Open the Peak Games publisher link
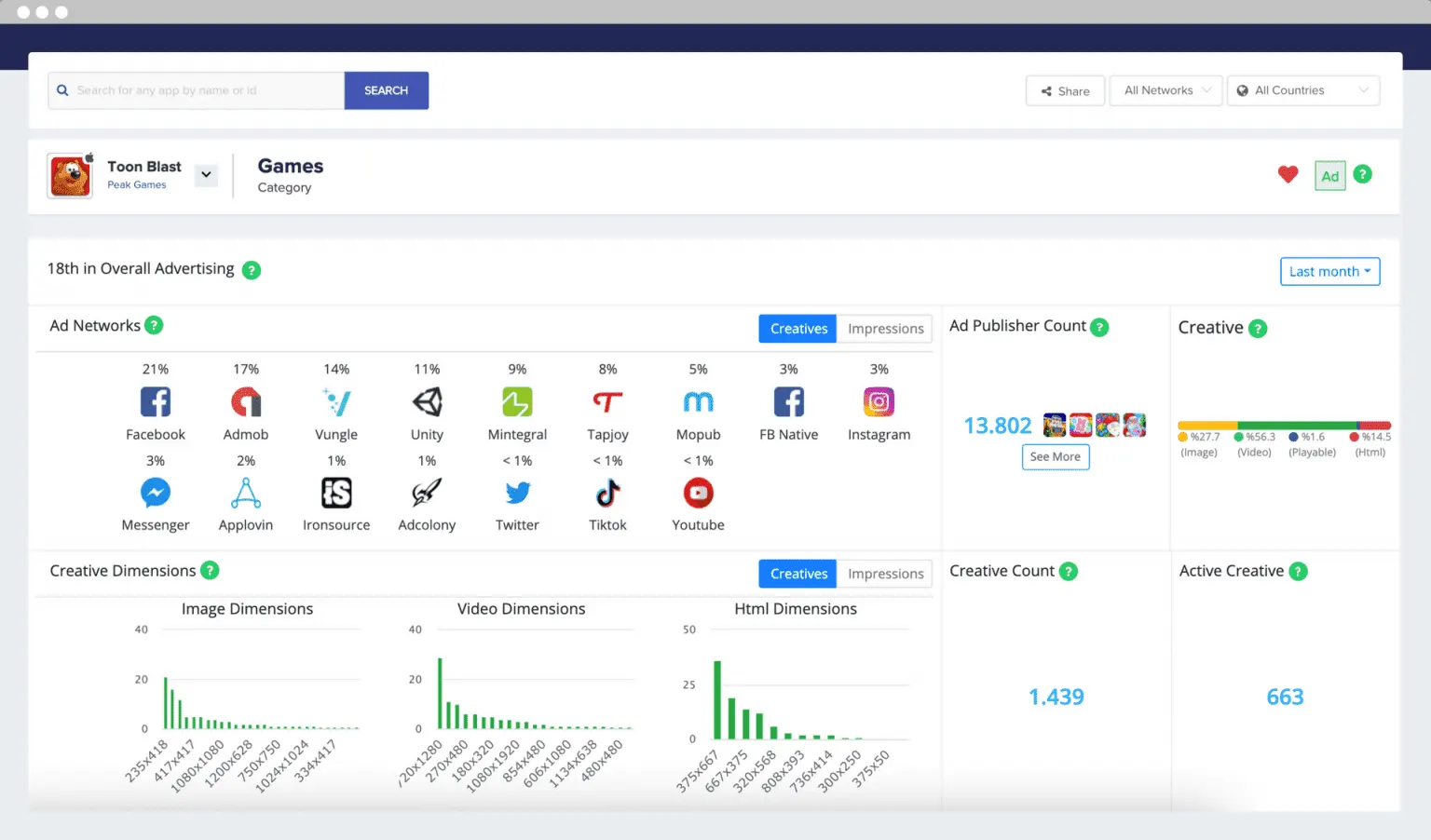Viewport: 1431px width, 840px height. [x=137, y=184]
